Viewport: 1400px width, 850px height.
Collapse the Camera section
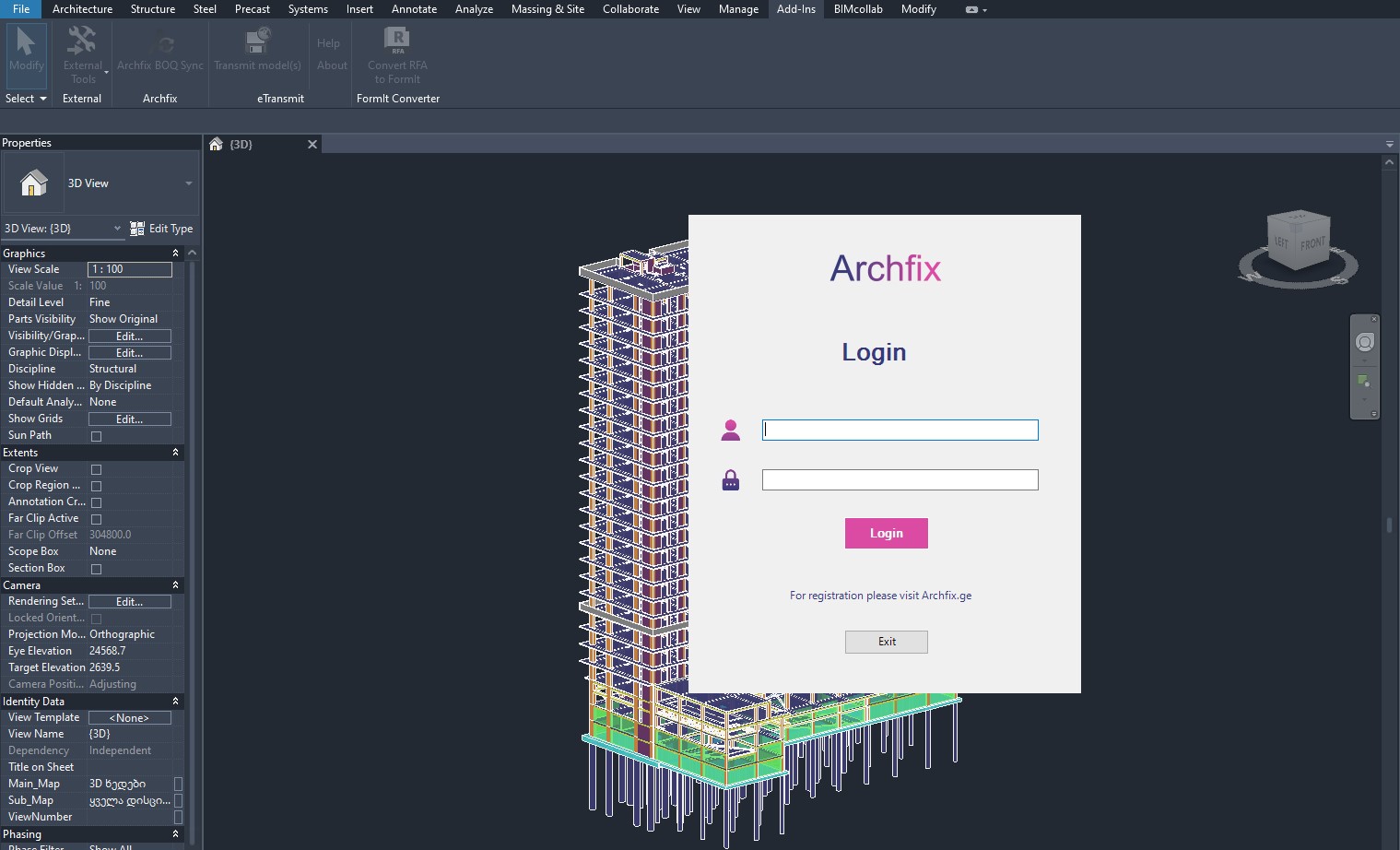(x=175, y=584)
